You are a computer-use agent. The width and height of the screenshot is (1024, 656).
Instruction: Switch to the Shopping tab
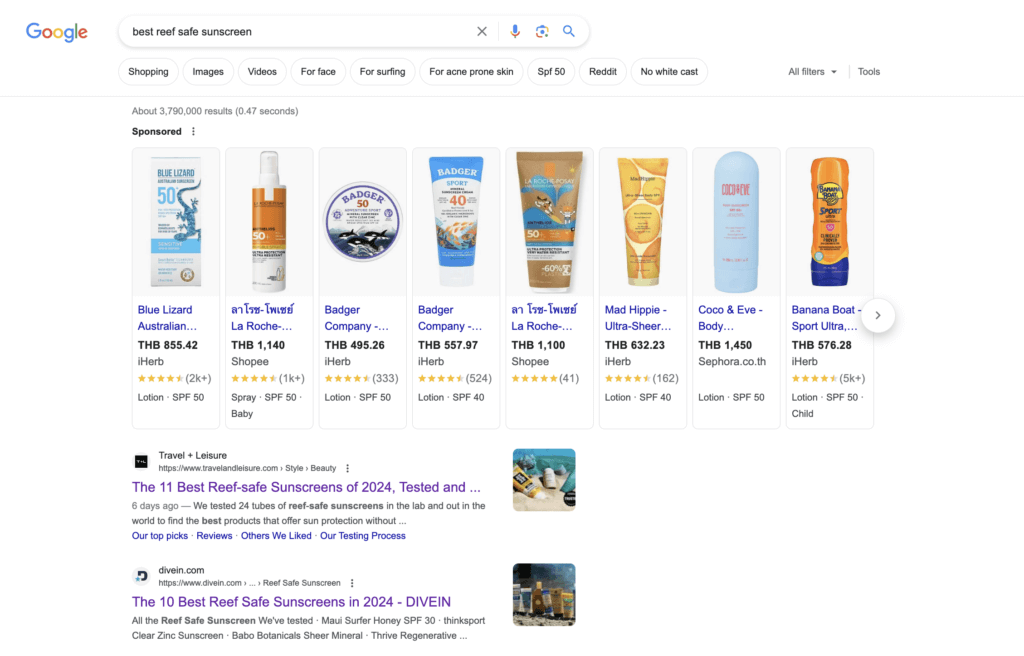click(148, 71)
